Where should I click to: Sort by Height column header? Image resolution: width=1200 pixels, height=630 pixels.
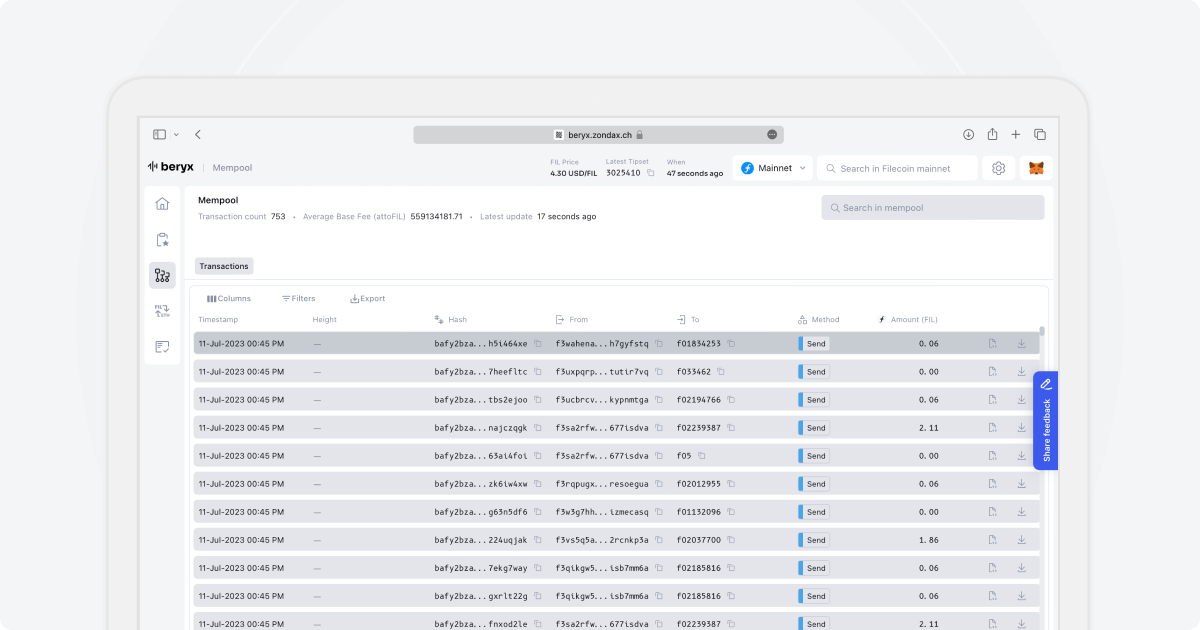coord(325,320)
